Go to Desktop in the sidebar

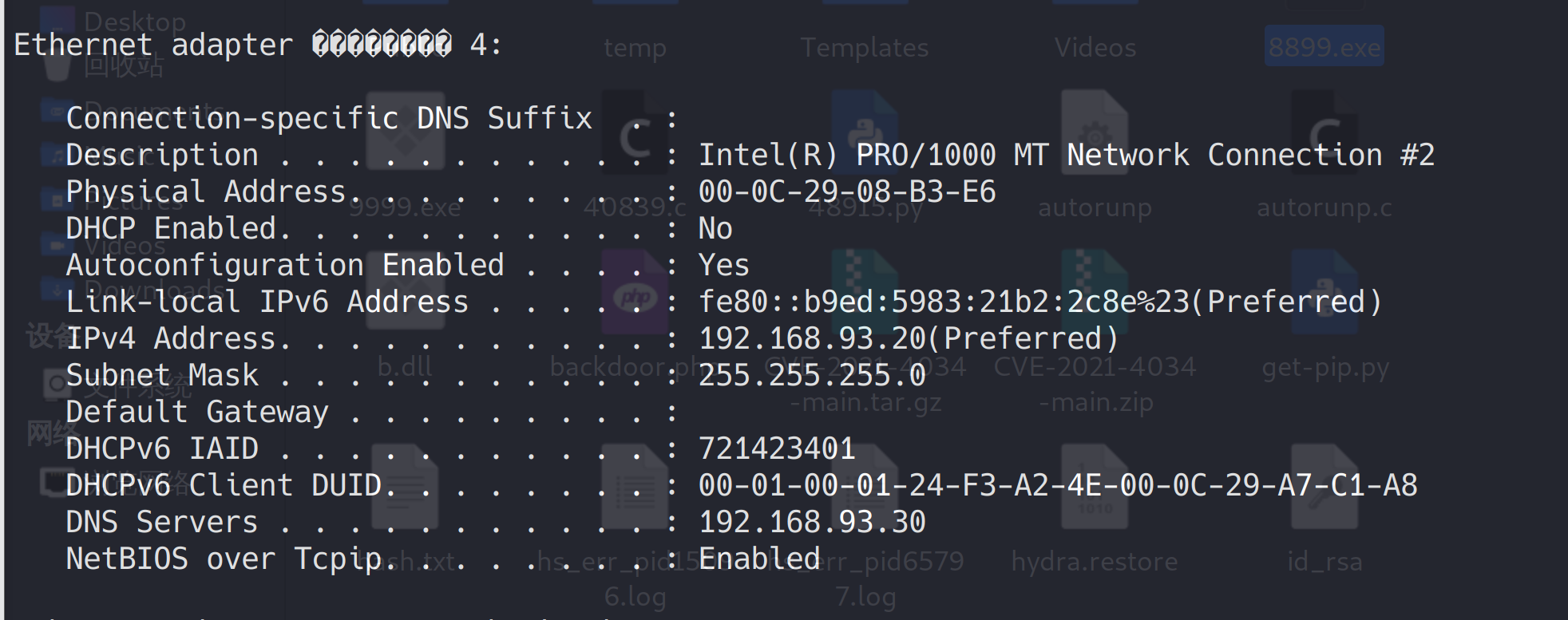(134, 22)
